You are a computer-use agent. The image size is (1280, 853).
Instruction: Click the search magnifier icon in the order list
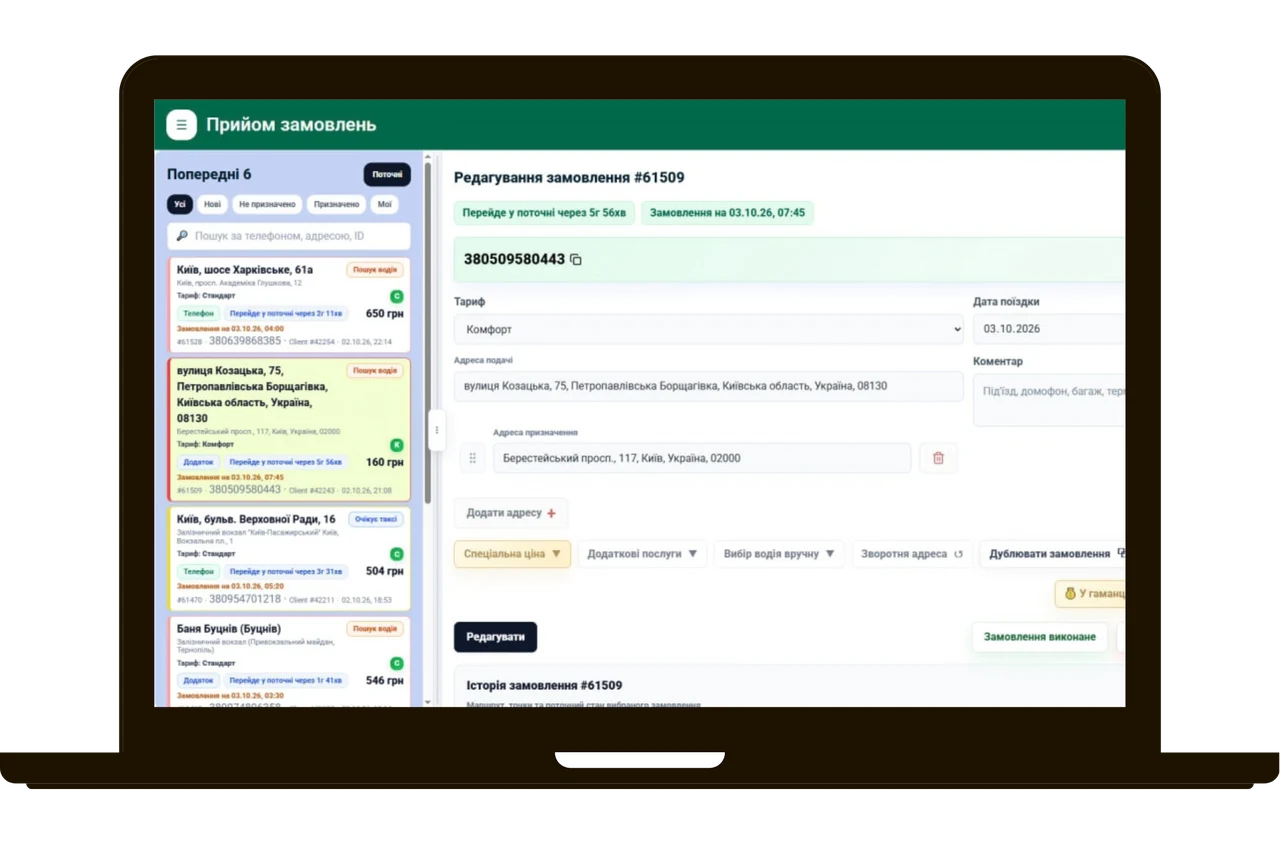click(x=182, y=236)
